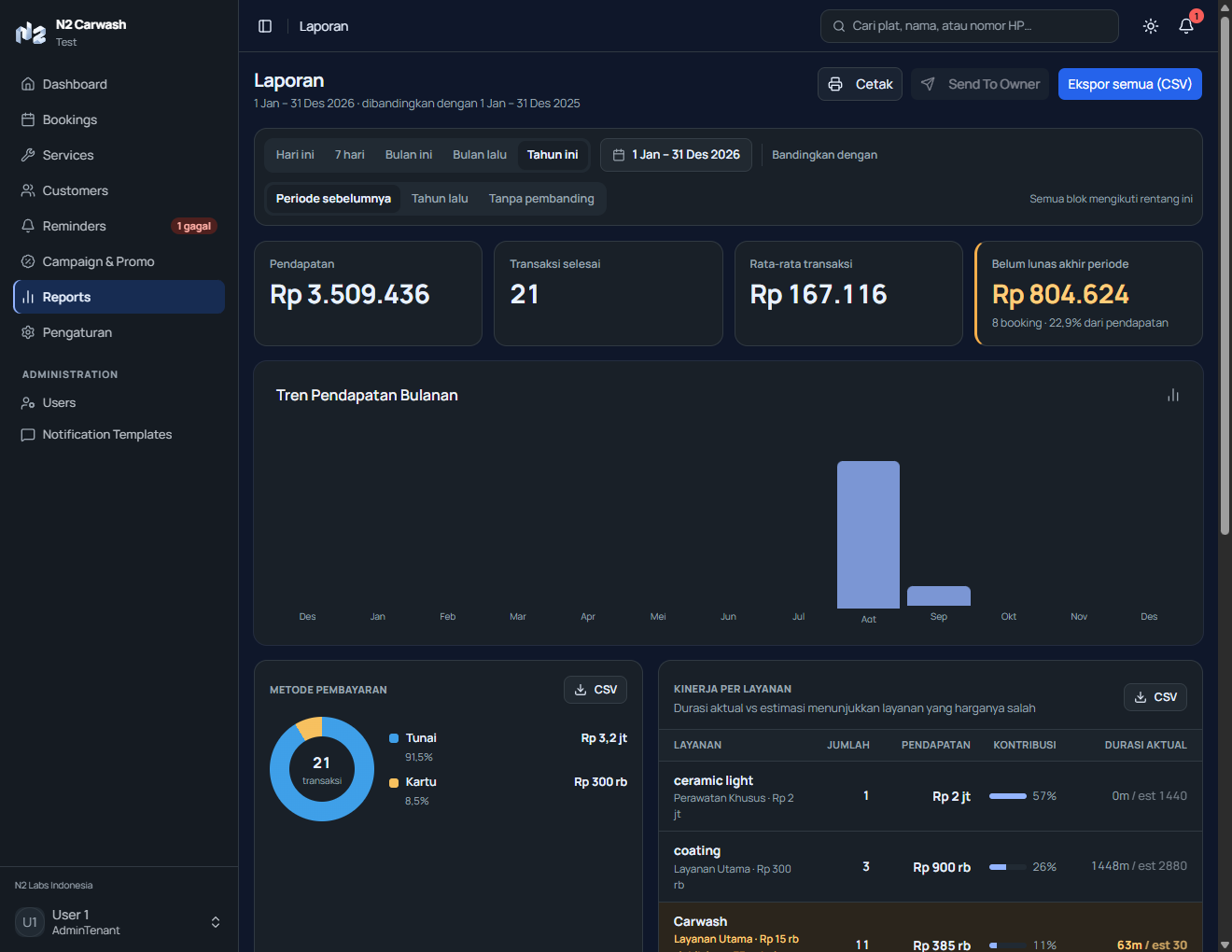Image resolution: width=1232 pixels, height=952 pixels.
Task: Click the Carwash service row
Action: tap(931, 928)
